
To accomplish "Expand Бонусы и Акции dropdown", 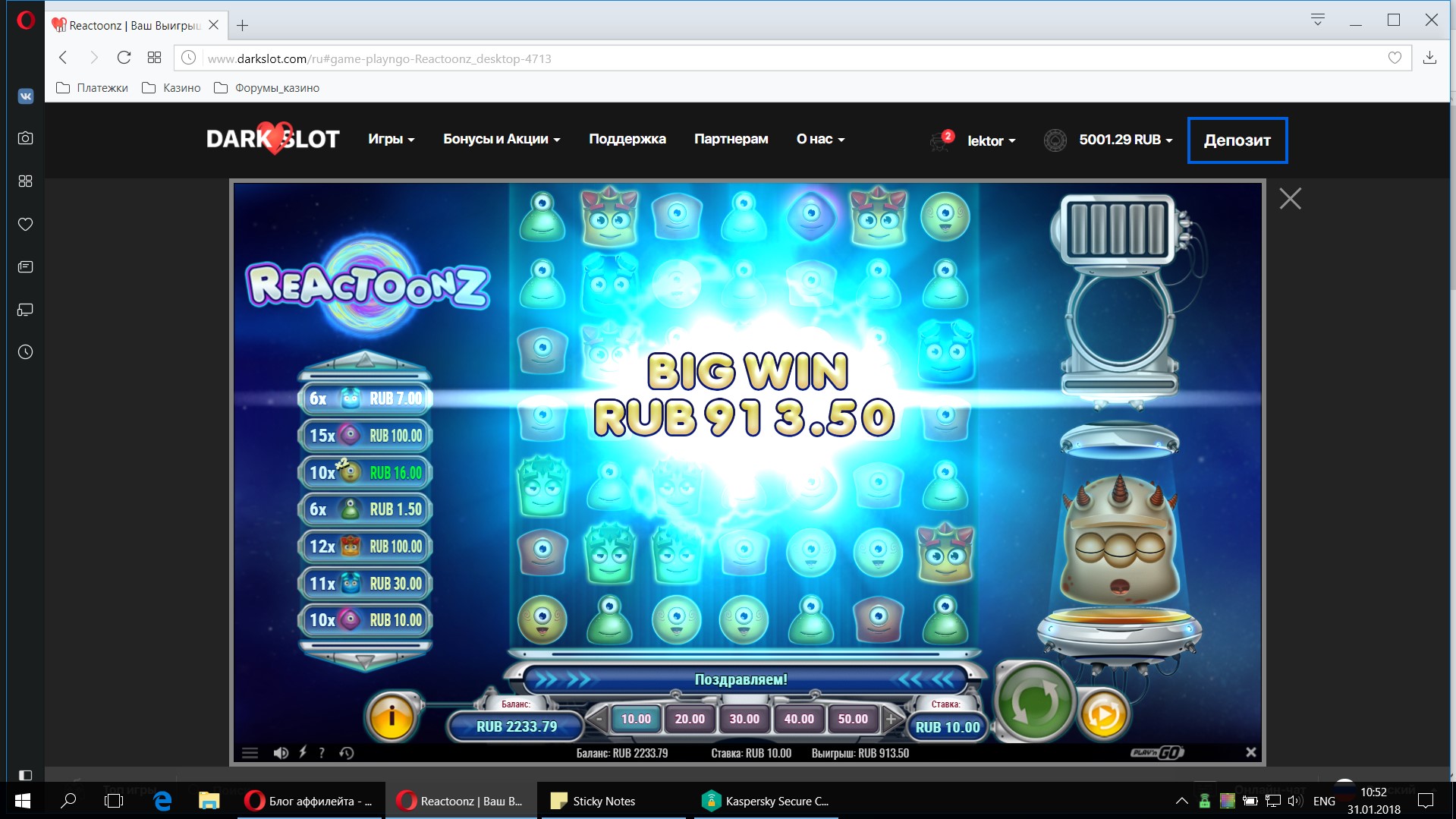I will tap(502, 139).
